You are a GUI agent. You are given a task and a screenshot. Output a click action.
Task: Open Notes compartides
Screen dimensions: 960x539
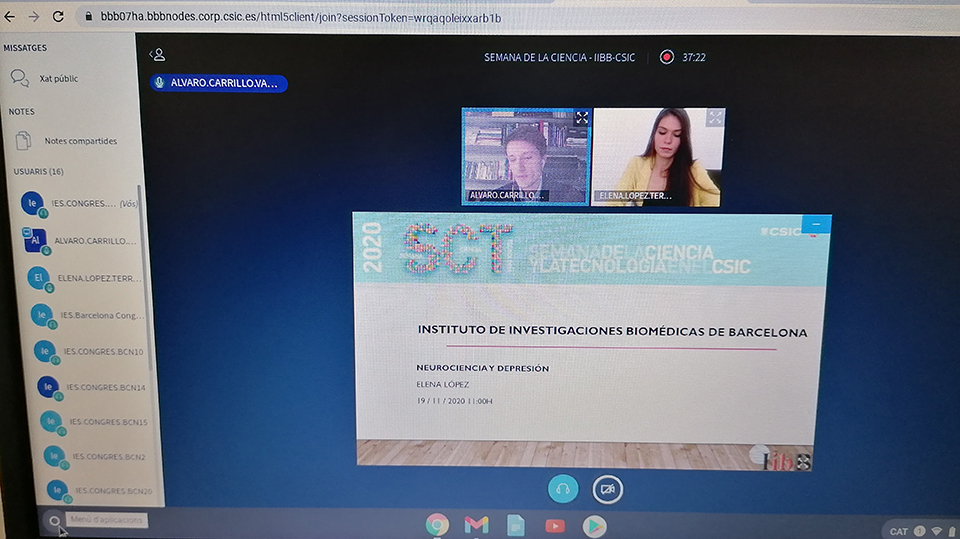[80, 141]
